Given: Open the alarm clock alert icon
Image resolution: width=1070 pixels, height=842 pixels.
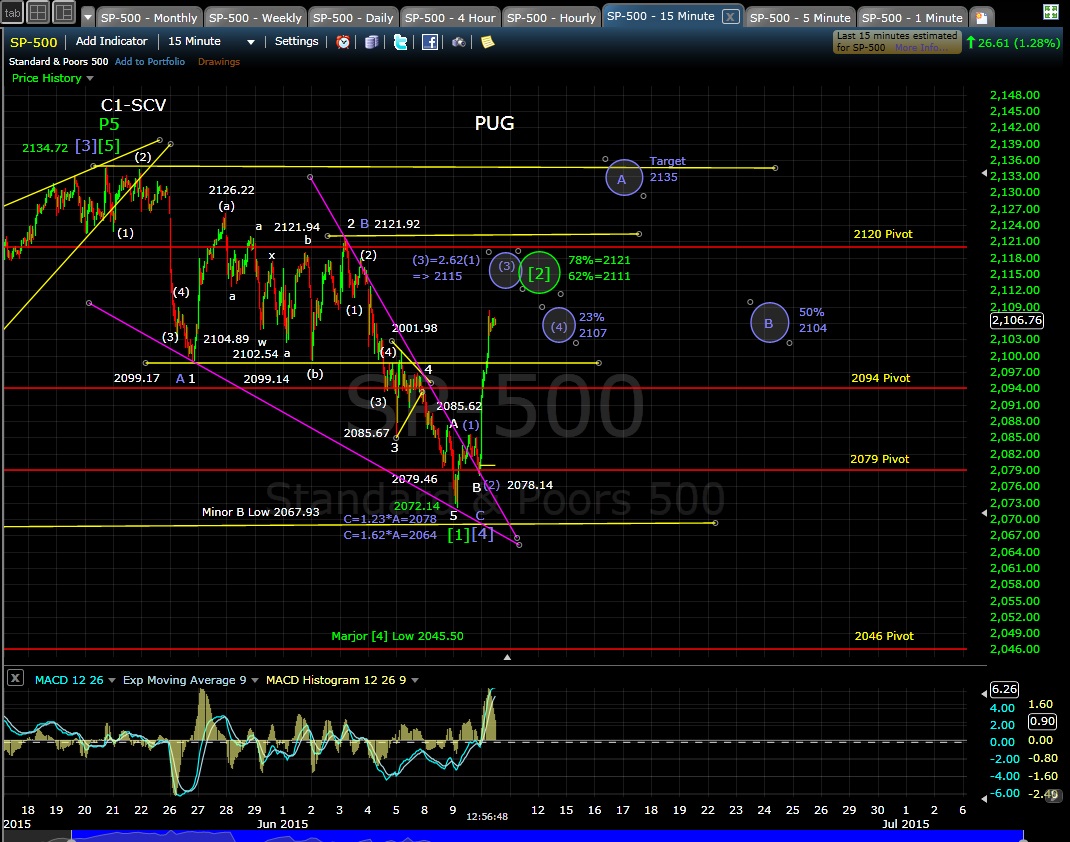Looking at the screenshot, I should click(343, 42).
